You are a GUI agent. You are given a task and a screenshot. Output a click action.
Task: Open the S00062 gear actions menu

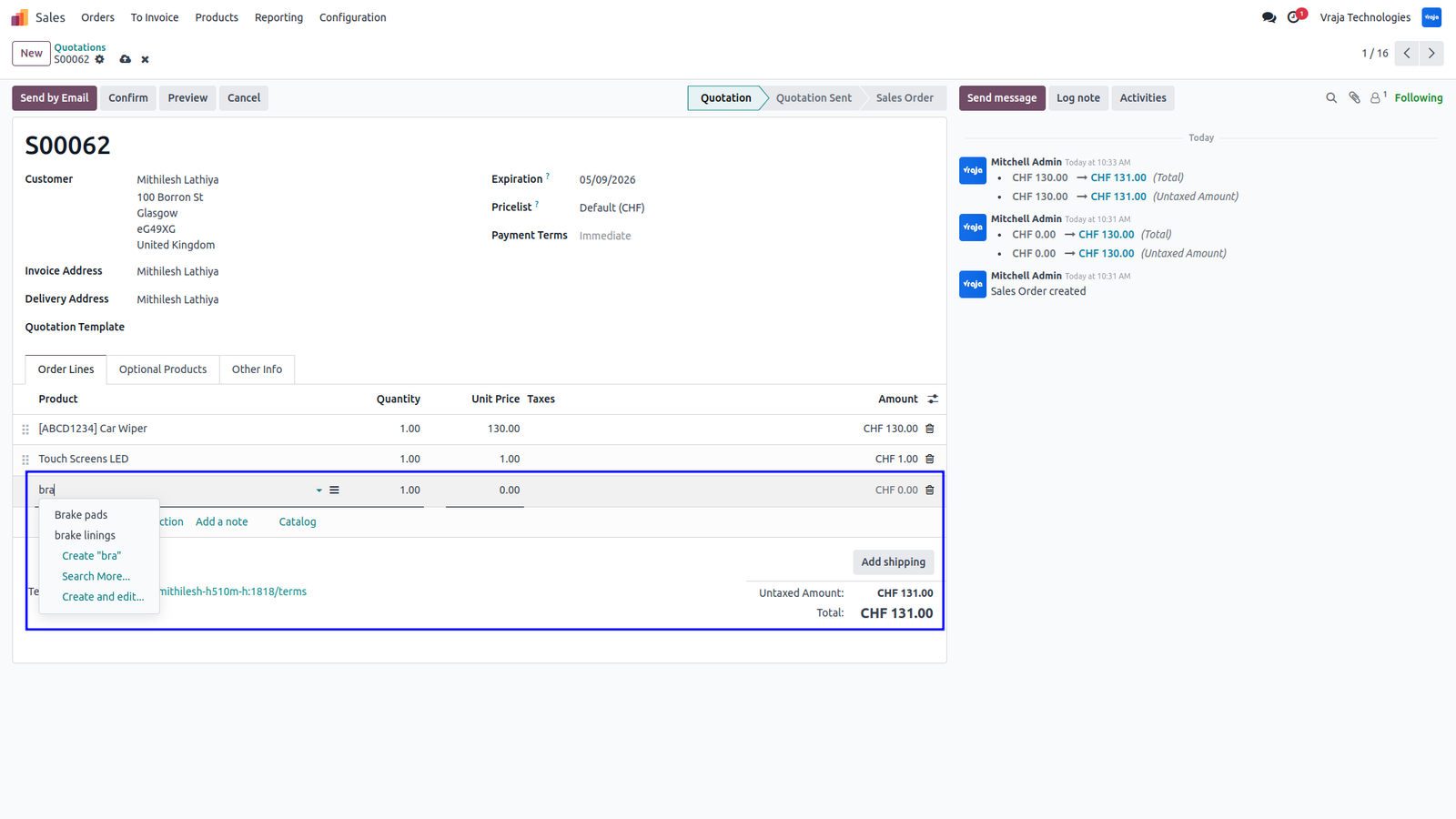tap(100, 60)
